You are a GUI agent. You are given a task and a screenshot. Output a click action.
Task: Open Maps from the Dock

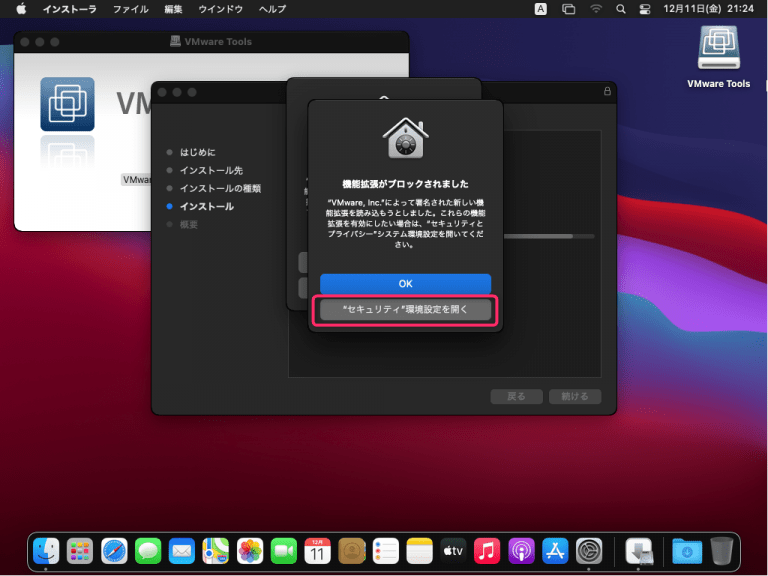[x=216, y=551]
